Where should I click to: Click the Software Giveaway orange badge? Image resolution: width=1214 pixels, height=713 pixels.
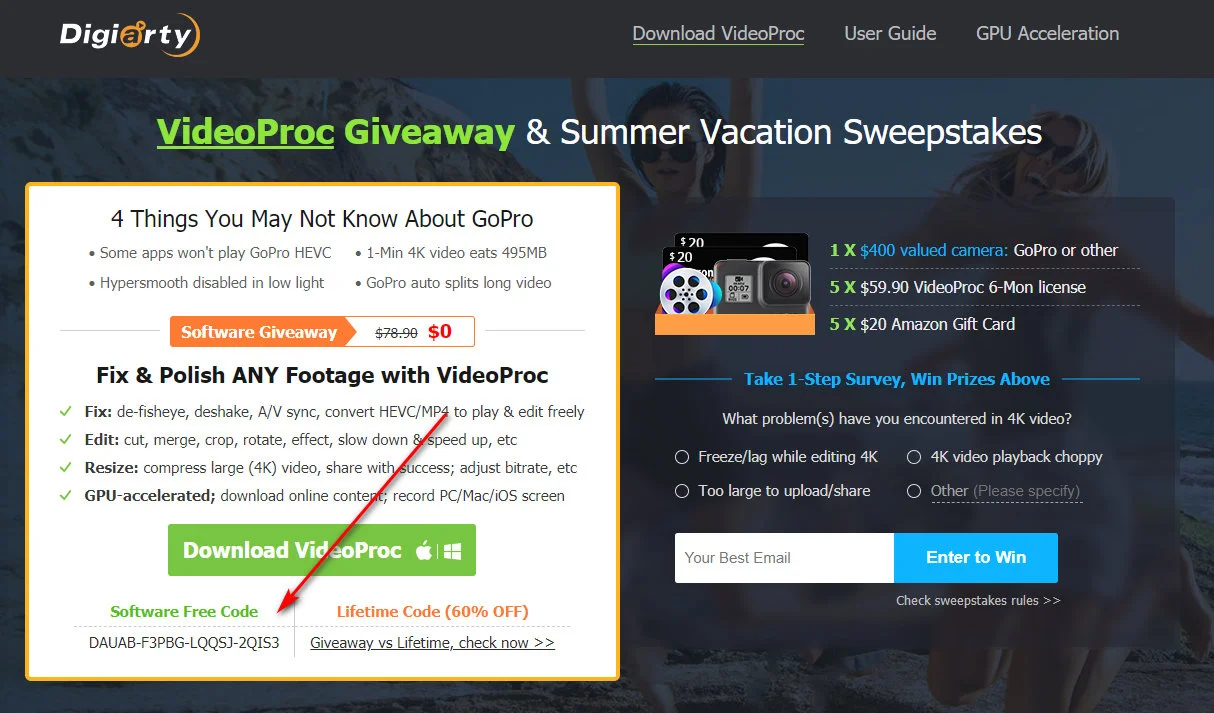(x=257, y=332)
